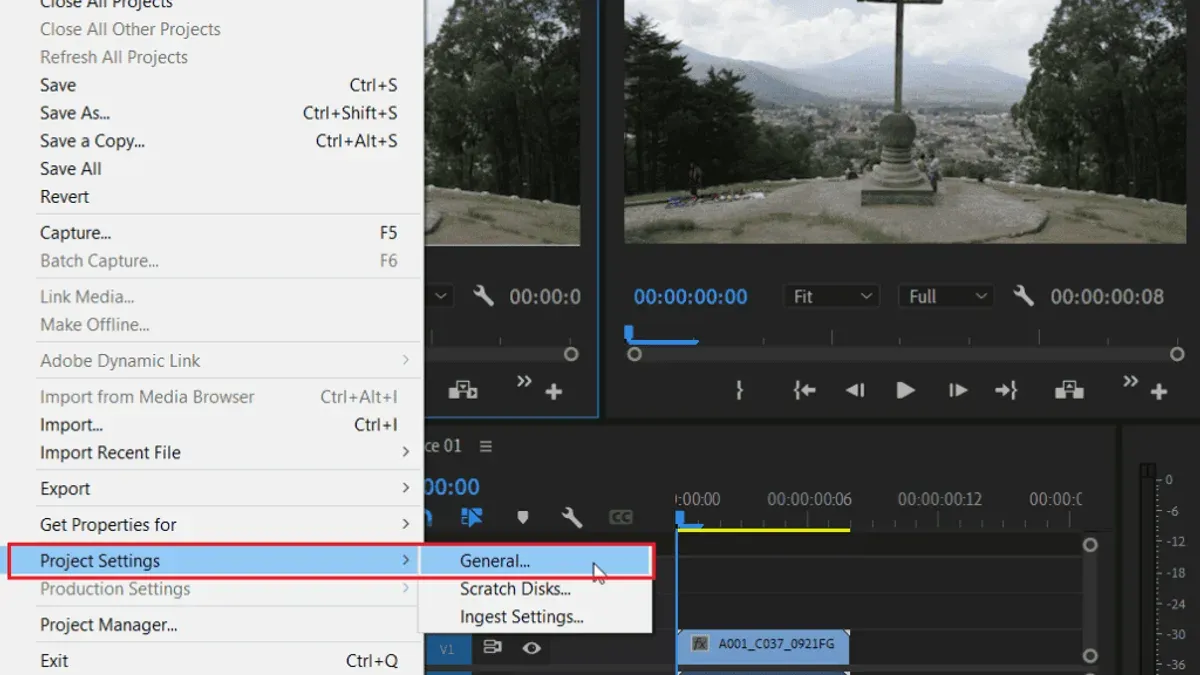Go to In point in Program Monitor
Image resolution: width=1200 pixels, height=675 pixels.
point(805,391)
